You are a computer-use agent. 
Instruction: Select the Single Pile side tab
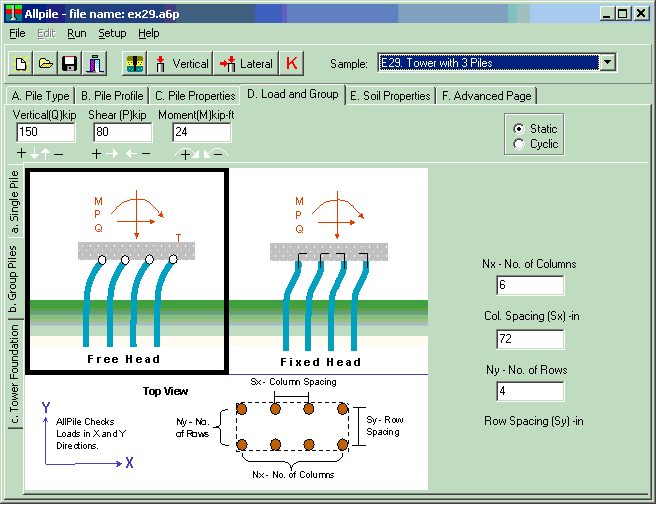tap(14, 198)
